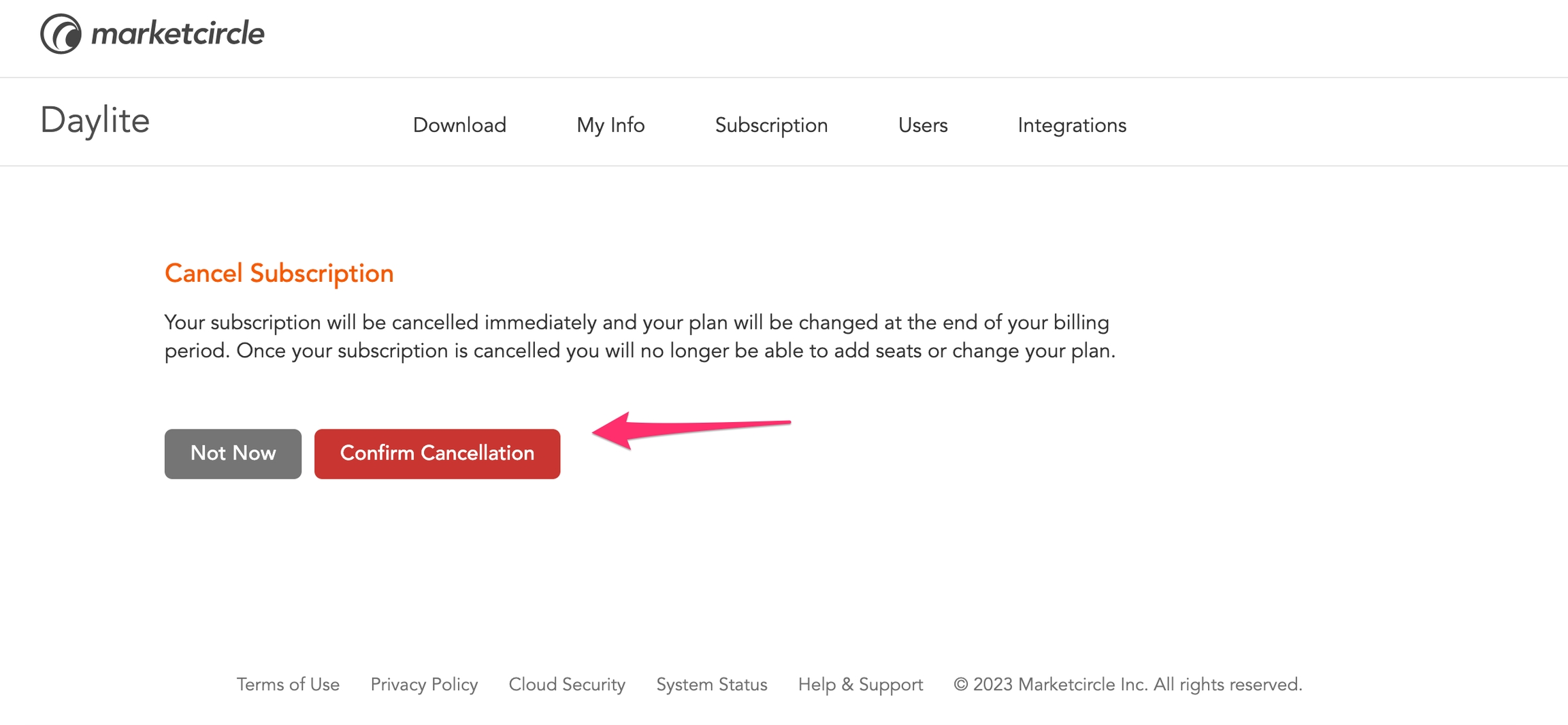Image resolution: width=1568 pixels, height=725 pixels.
Task: Go to My Info tab
Action: (610, 125)
